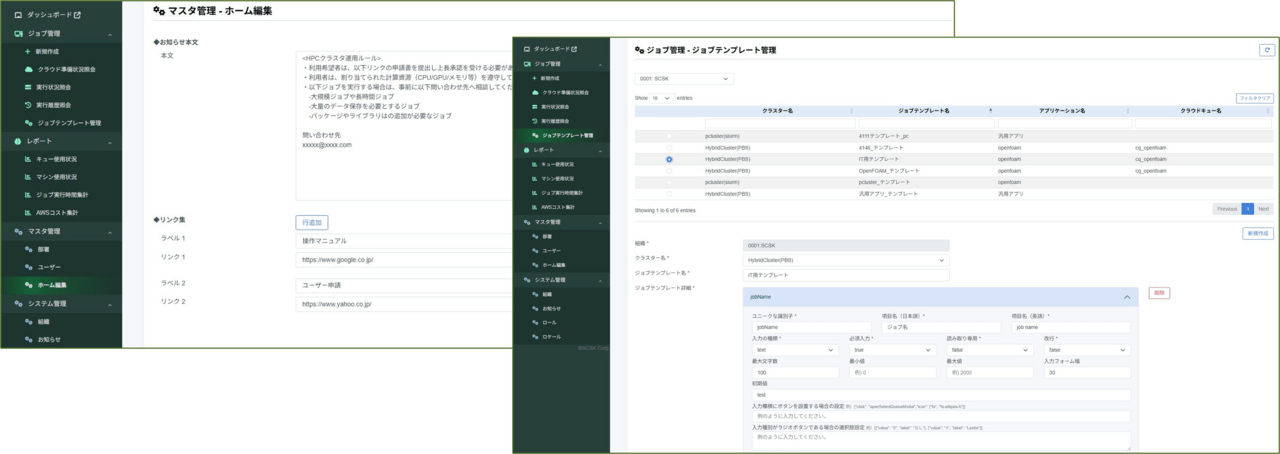
Task: Select radio button for OpenFOAM_テンプレート row
Action: pos(669,171)
